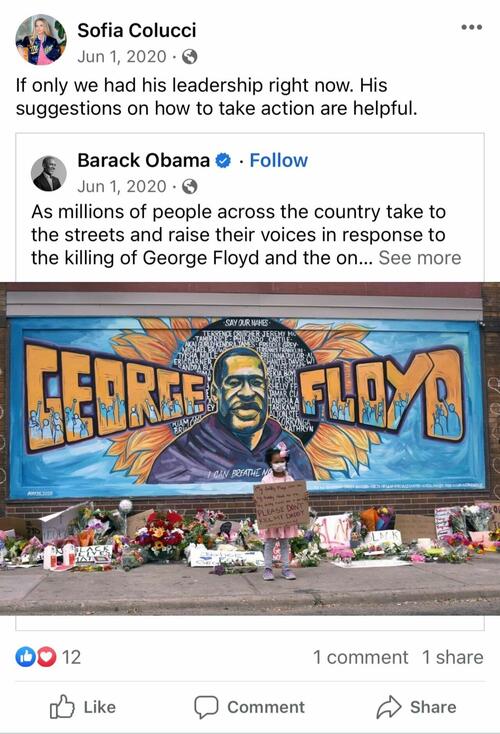The image size is (500, 734).
Task: Open the Barack Obama page name link
Action: (144, 161)
